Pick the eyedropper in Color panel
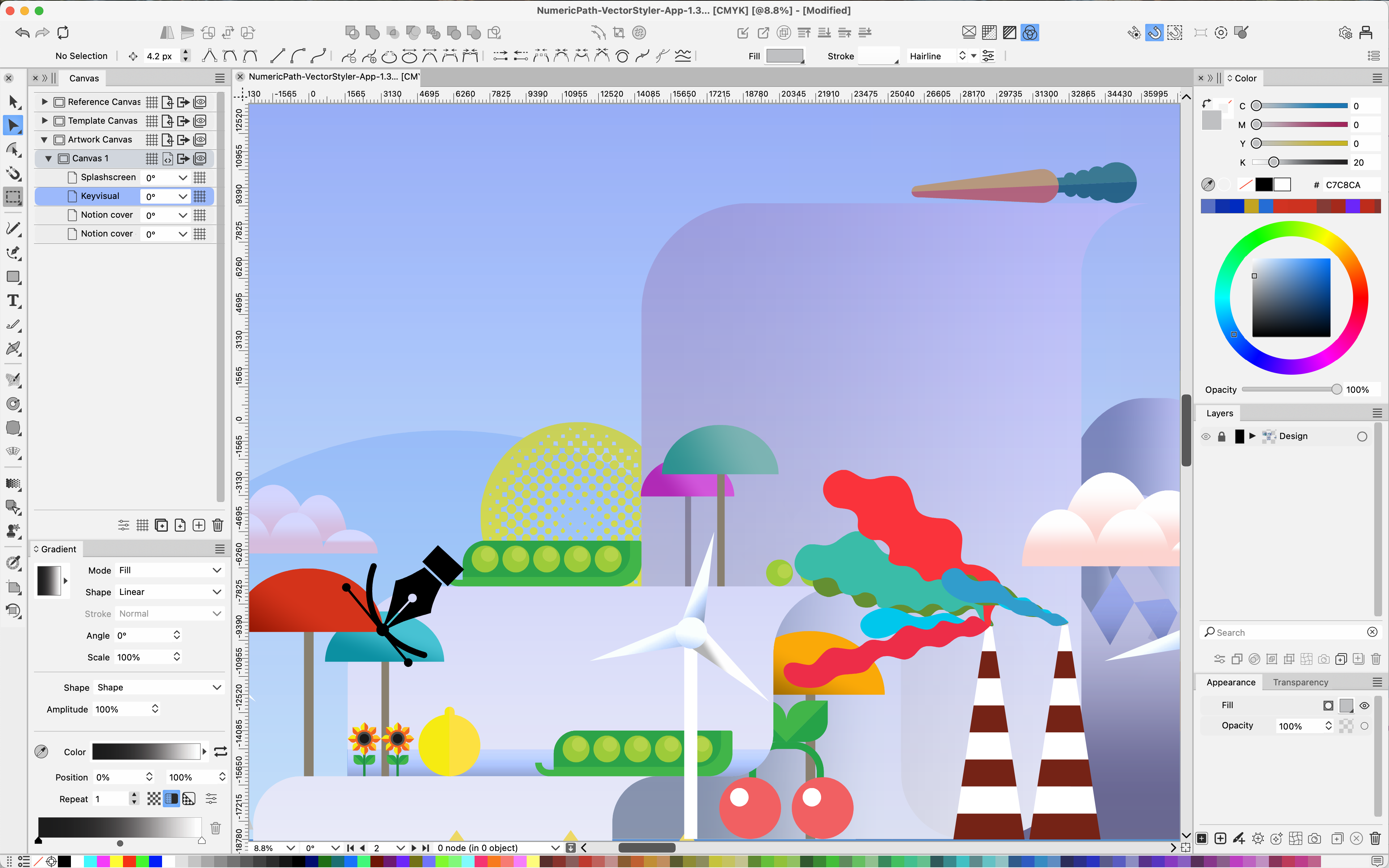The width and height of the screenshot is (1389, 868). click(1208, 184)
